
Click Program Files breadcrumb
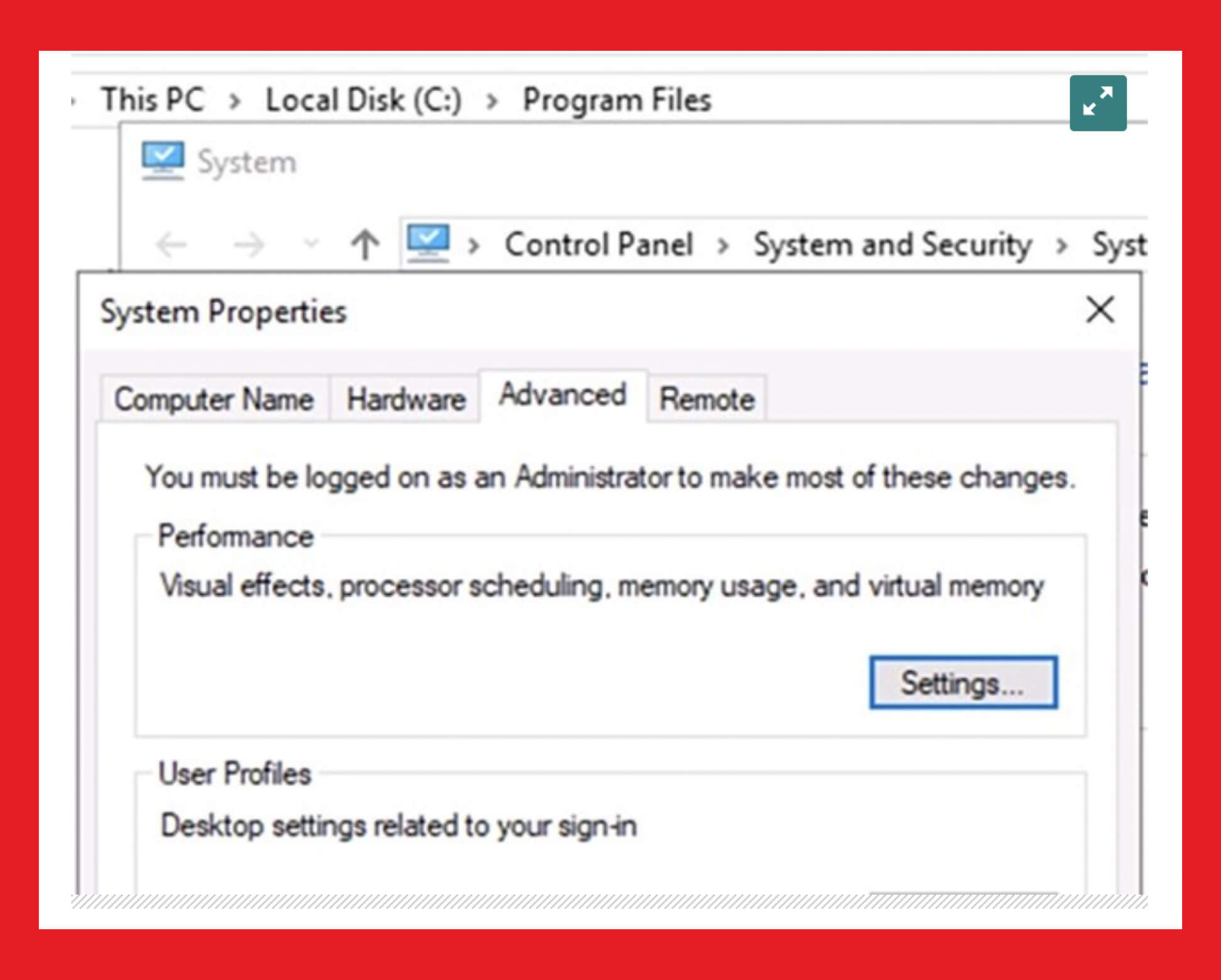616,101
